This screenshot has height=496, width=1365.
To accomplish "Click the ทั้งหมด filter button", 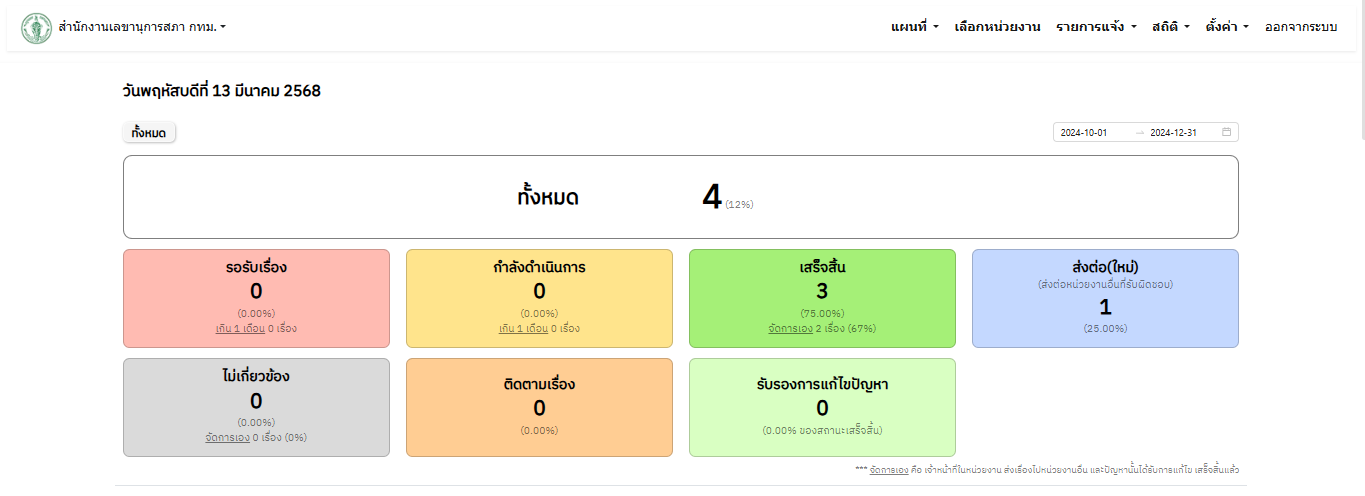I will [x=149, y=133].
